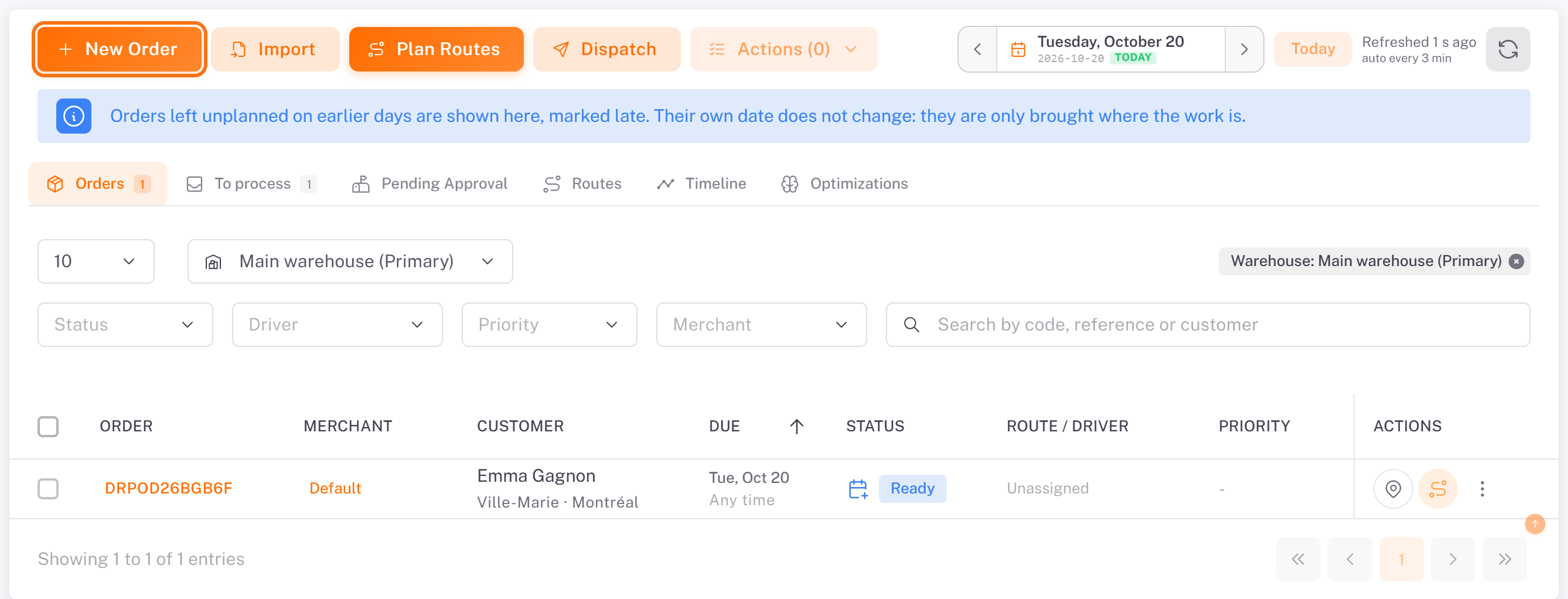This screenshot has width=1568, height=599.
Task: Click the location pin action icon
Action: click(x=1393, y=489)
